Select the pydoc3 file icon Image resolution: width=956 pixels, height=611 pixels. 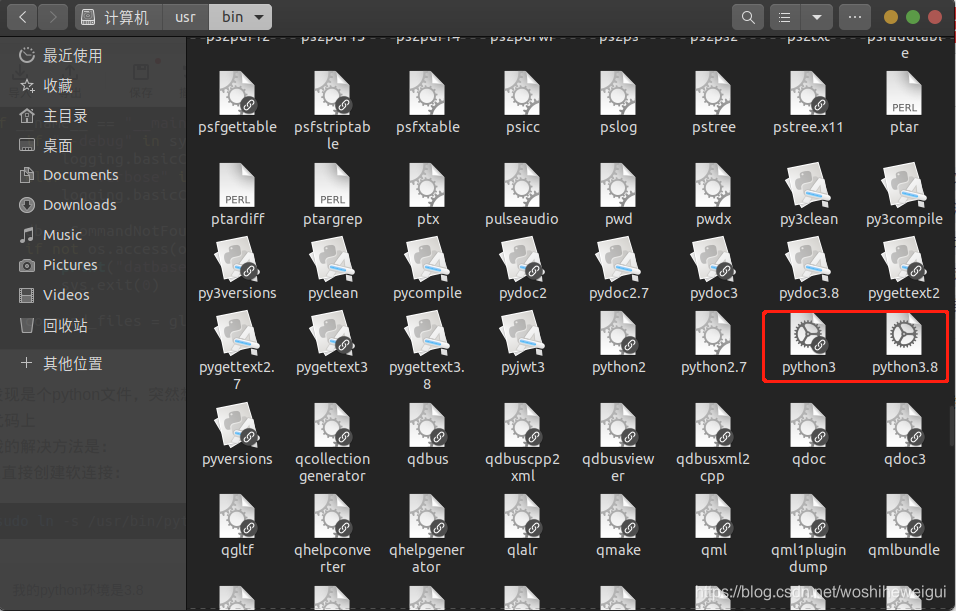click(713, 260)
